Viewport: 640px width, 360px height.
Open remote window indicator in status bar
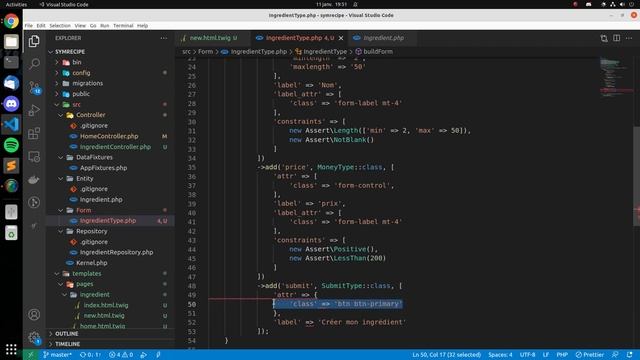[30, 355]
